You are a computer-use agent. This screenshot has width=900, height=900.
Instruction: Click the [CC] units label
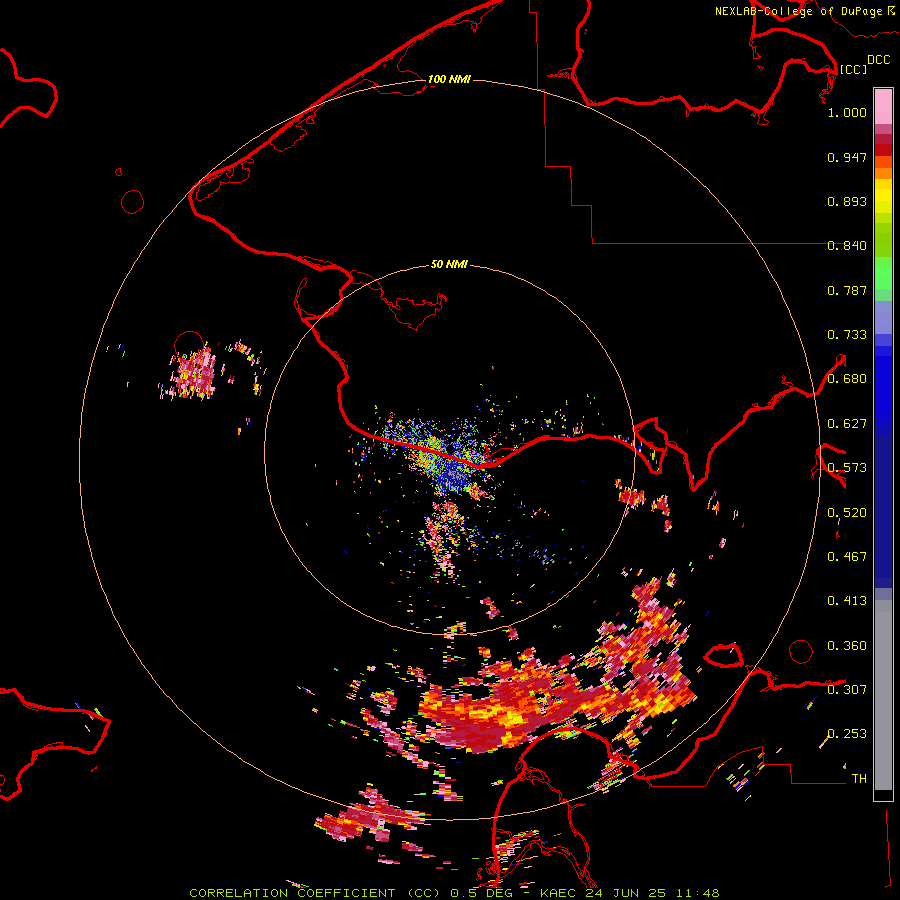(853, 69)
